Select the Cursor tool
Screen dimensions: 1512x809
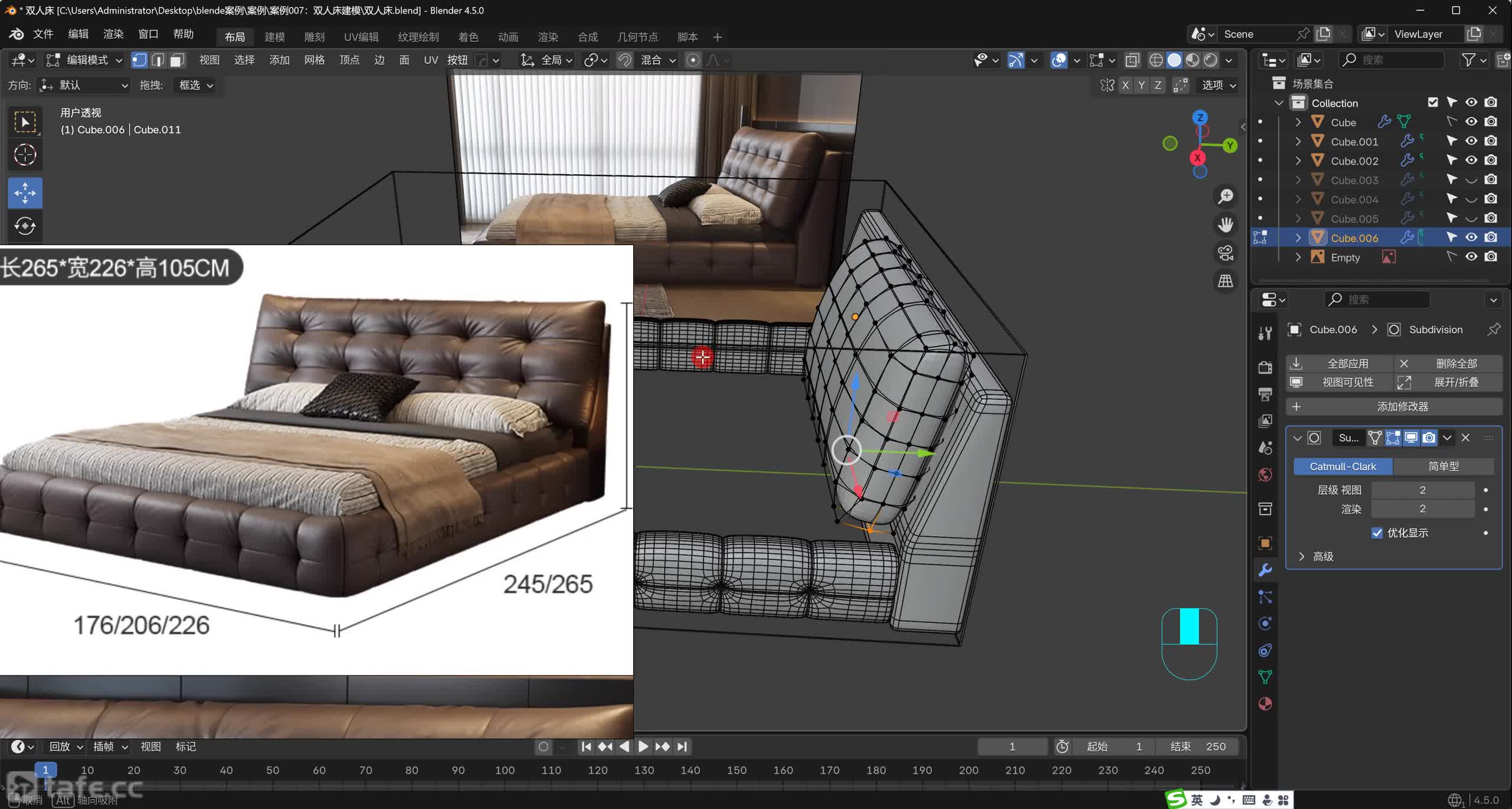(25, 155)
